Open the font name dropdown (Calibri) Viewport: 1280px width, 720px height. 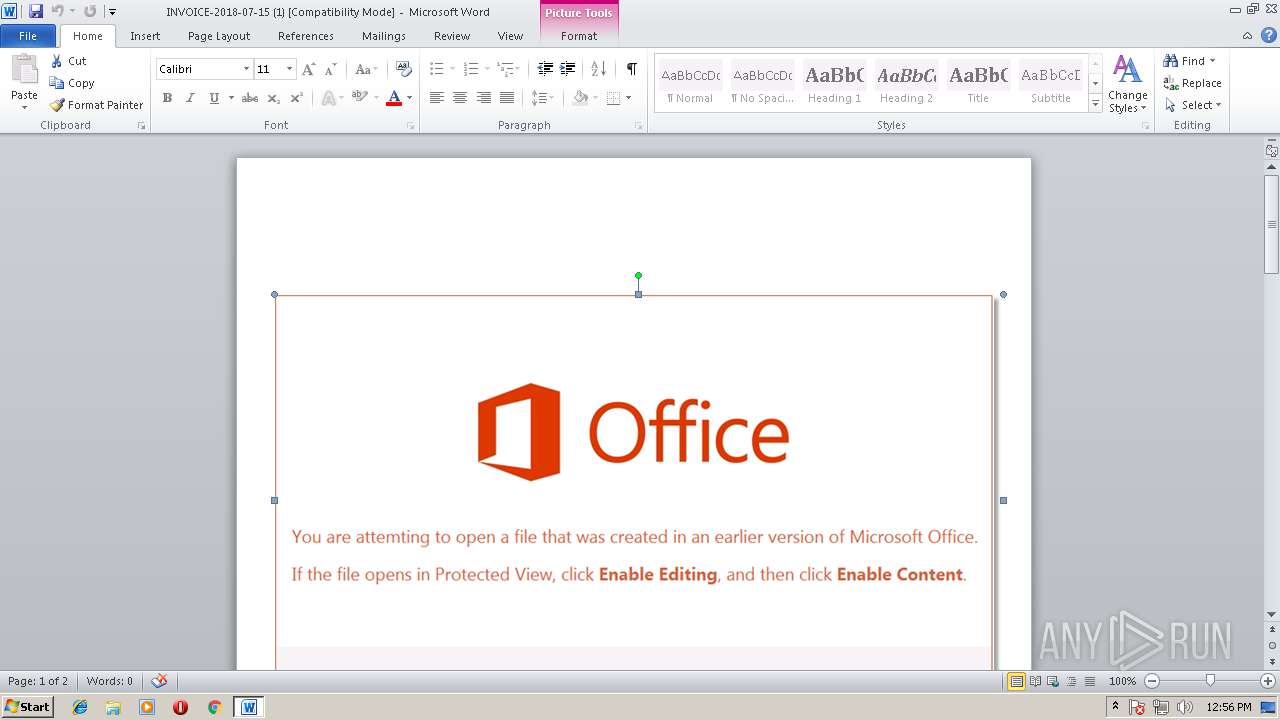click(x=246, y=69)
